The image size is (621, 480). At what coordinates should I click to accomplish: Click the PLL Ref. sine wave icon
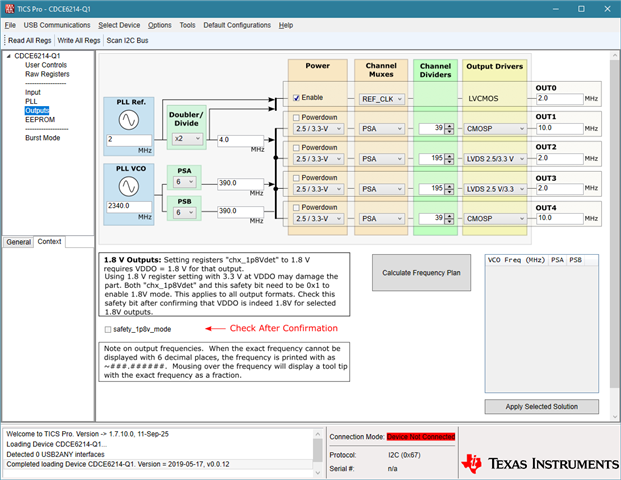tap(129, 120)
